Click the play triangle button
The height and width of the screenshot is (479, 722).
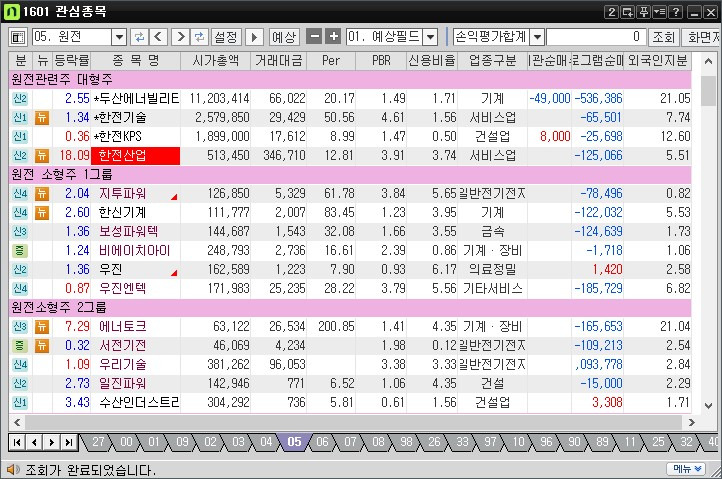coord(254,37)
